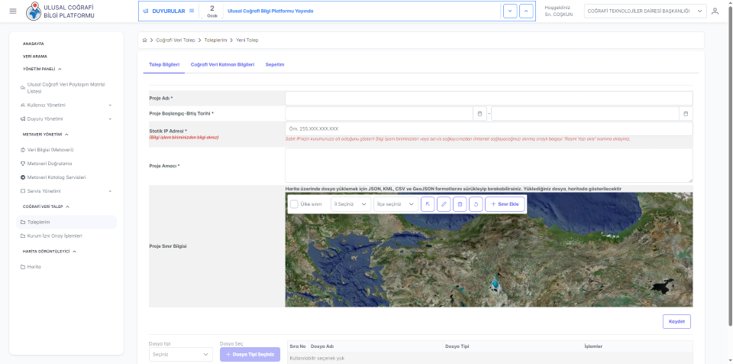Image resolution: width=733 pixels, height=364 pixels.
Task: Switch to Sepetim tab
Action: pyautogui.click(x=275, y=64)
